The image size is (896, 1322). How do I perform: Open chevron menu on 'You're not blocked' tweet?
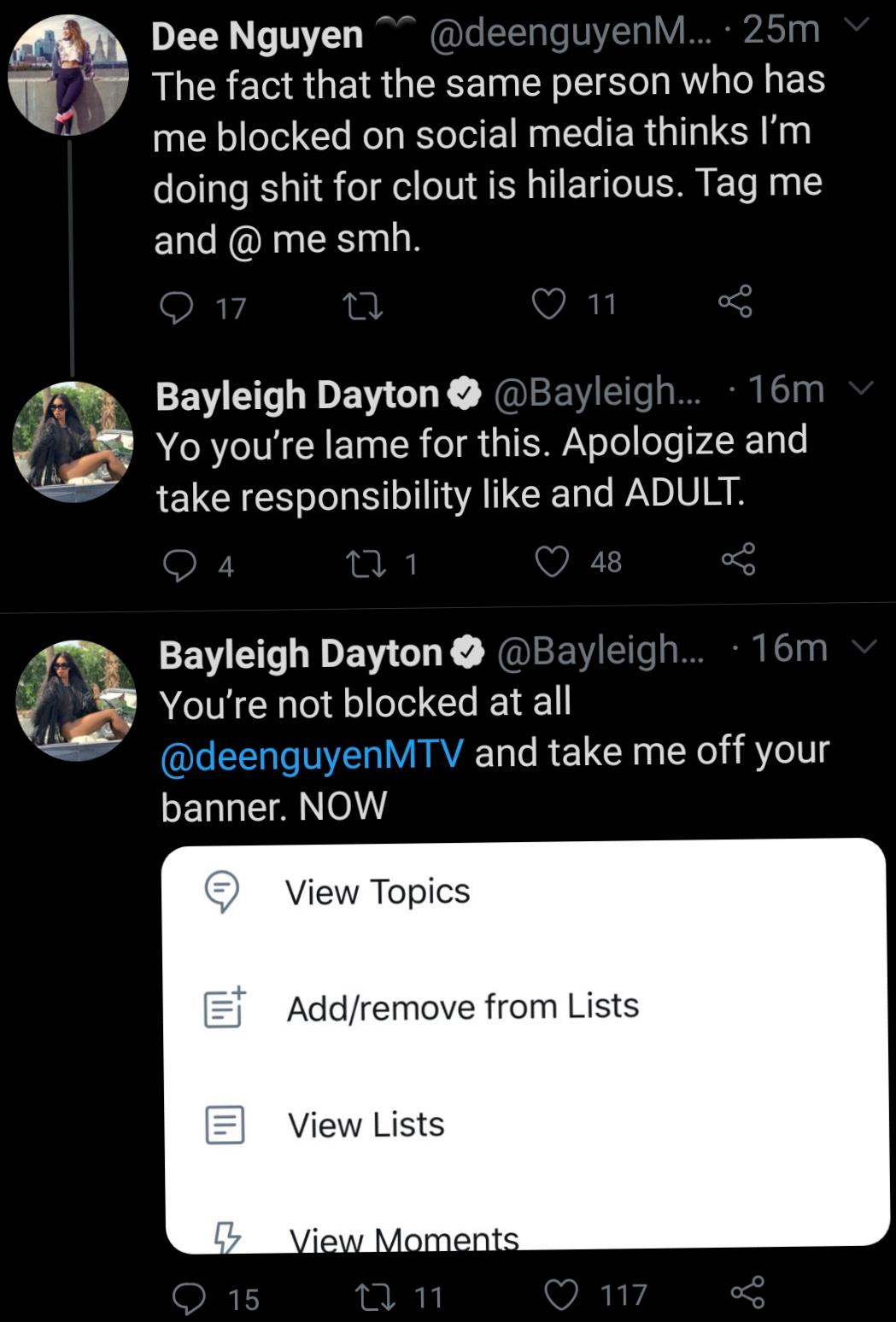point(864,646)
